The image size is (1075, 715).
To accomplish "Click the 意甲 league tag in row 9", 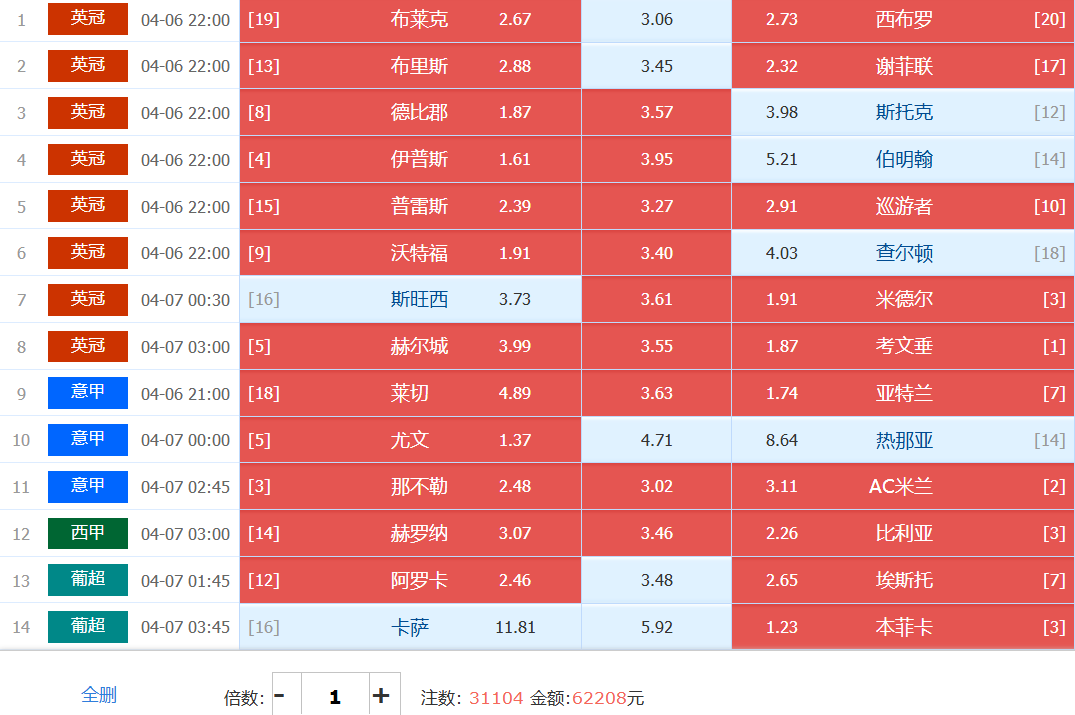I will point(88,393).
